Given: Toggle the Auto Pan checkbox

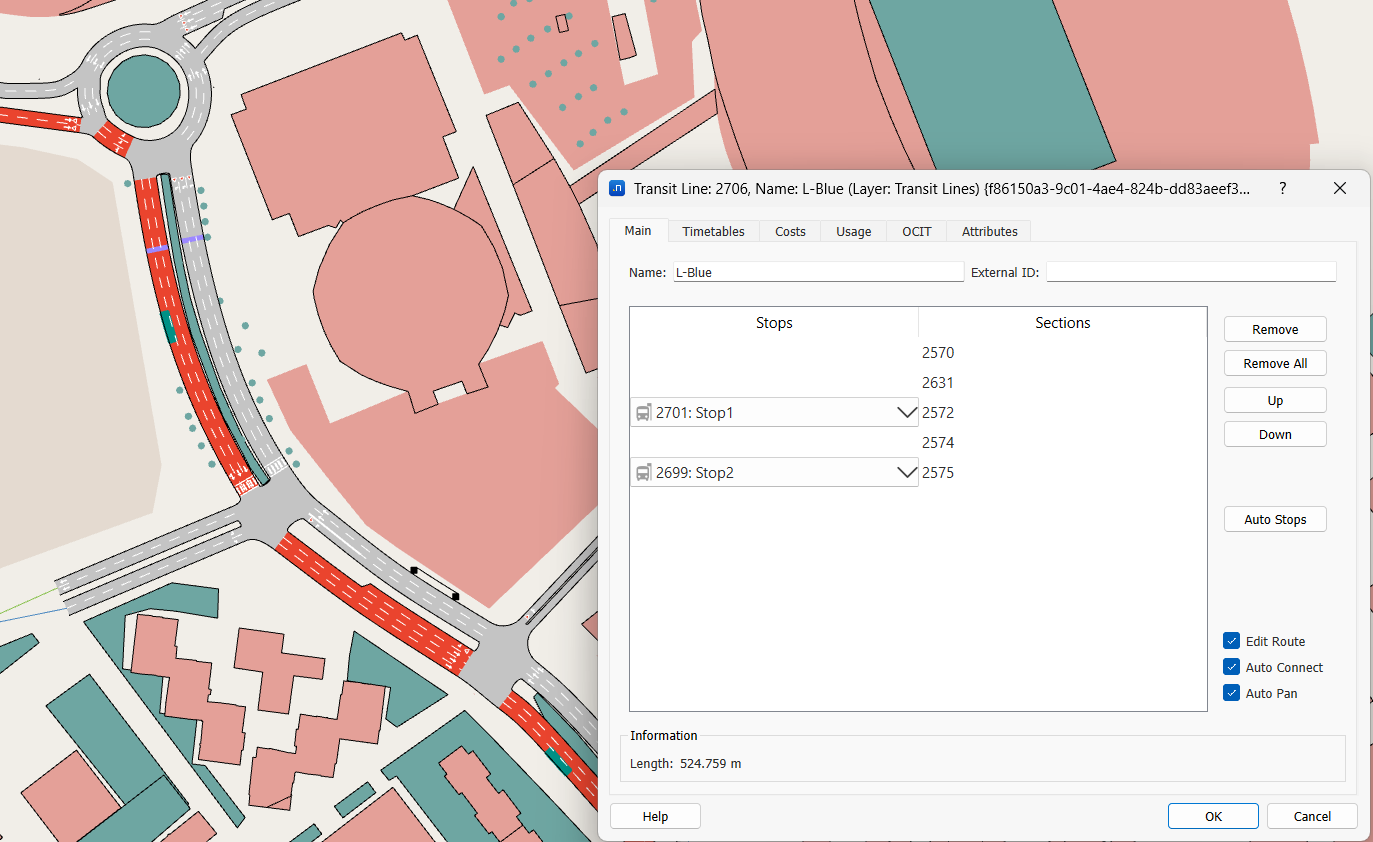Looking at the screenshot, I should click(x=1231, y=693).
